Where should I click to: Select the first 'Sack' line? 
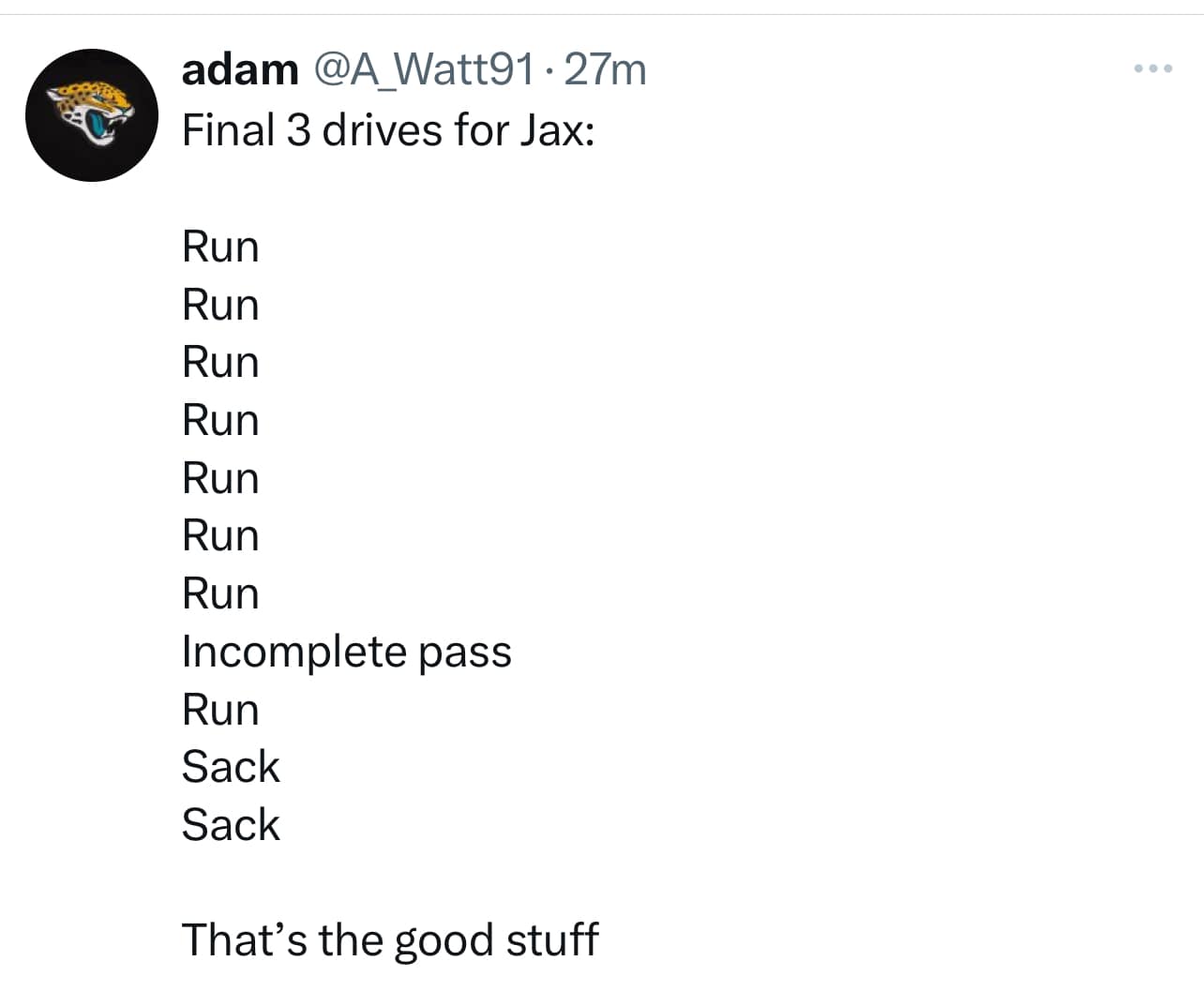pos(231,768)
